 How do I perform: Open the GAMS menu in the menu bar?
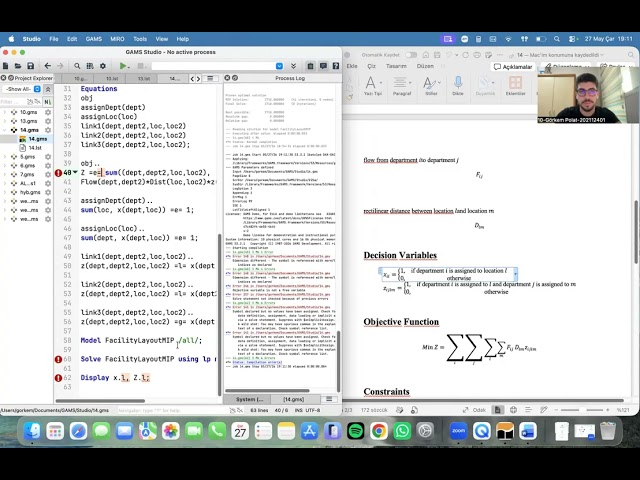pos(93,39)
